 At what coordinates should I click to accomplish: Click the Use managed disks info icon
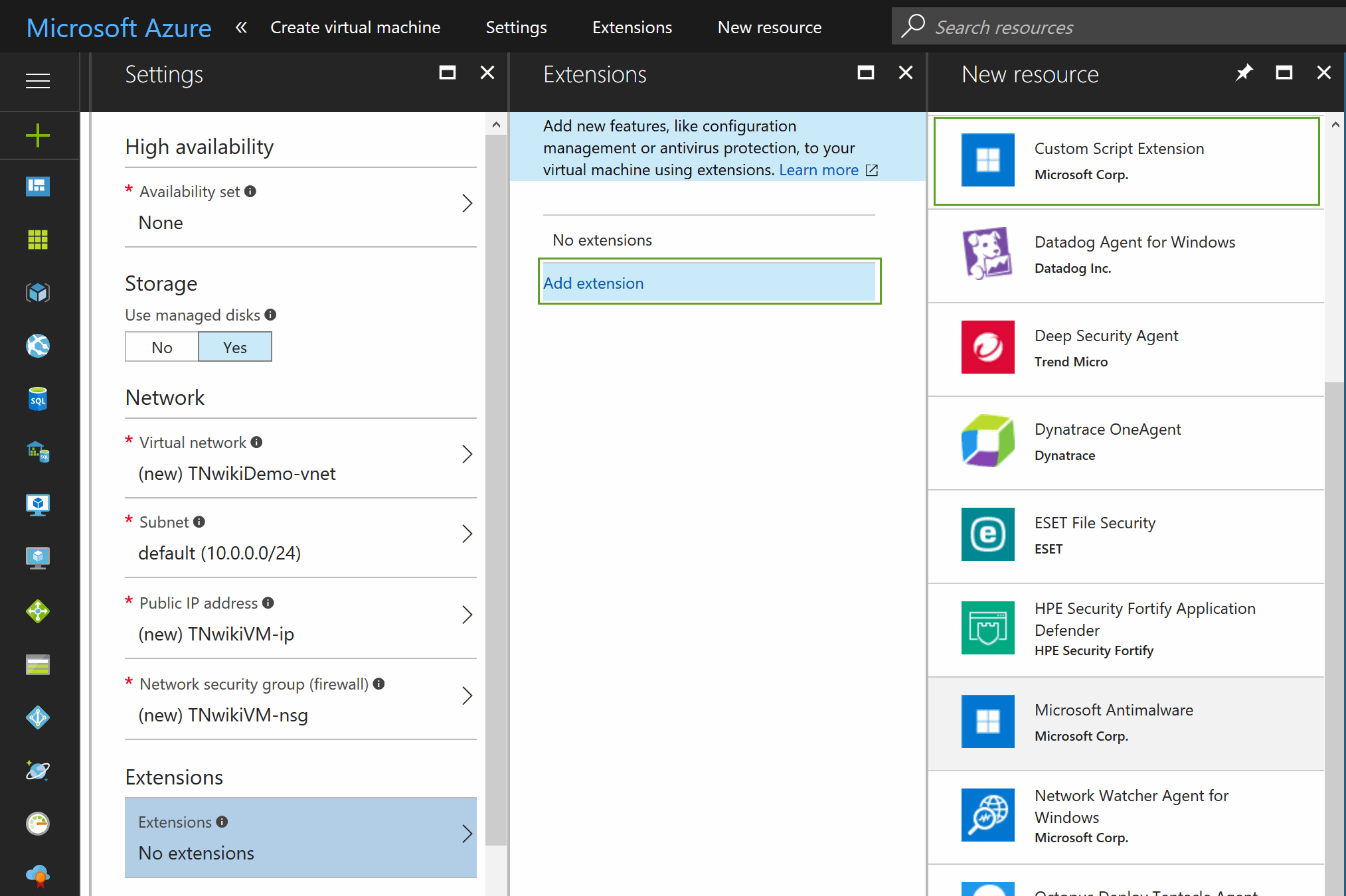pyautogui.click(x=270, y=315)
